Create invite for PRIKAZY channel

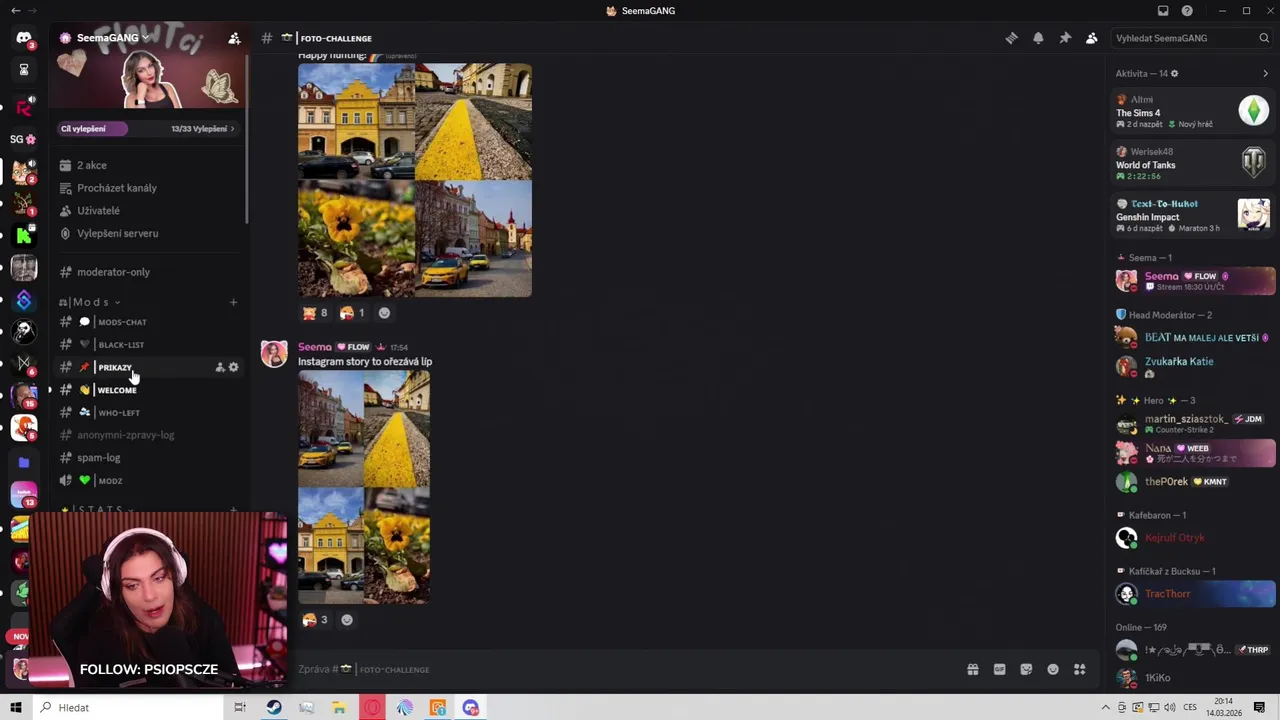point(220,367)
